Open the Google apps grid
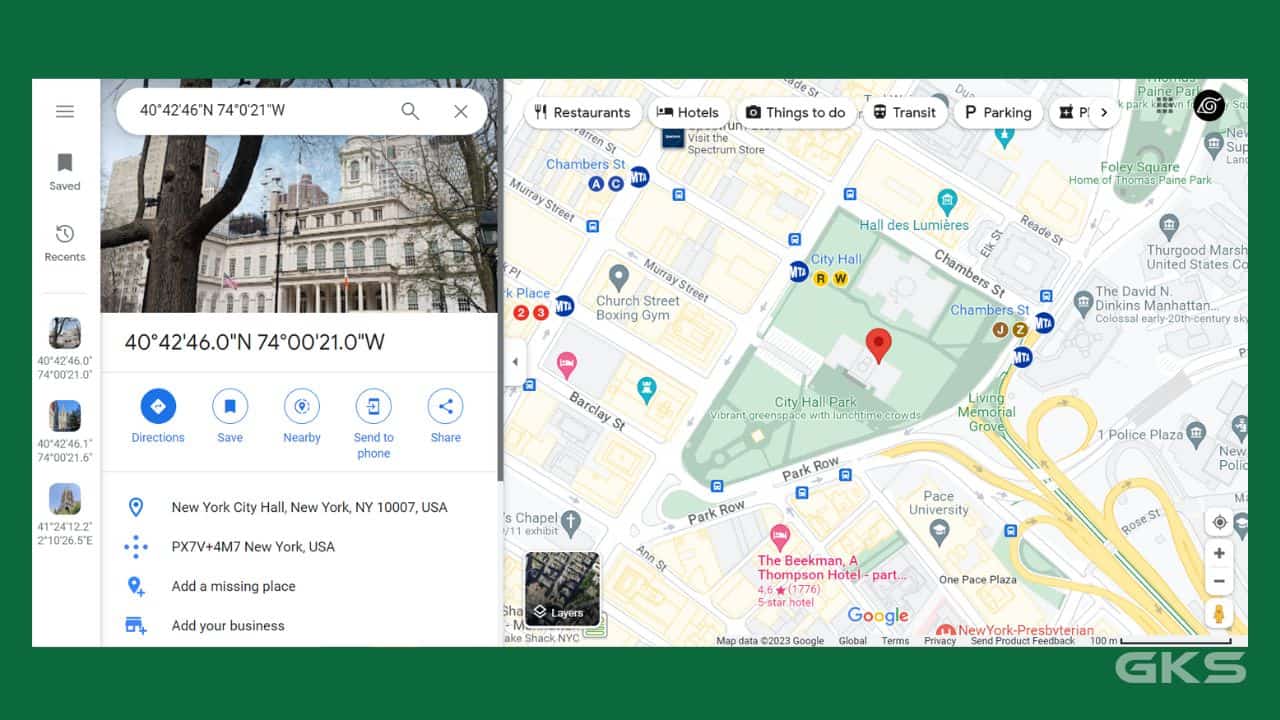This screenshot has width=1280, height=720. pos(1165,106)
